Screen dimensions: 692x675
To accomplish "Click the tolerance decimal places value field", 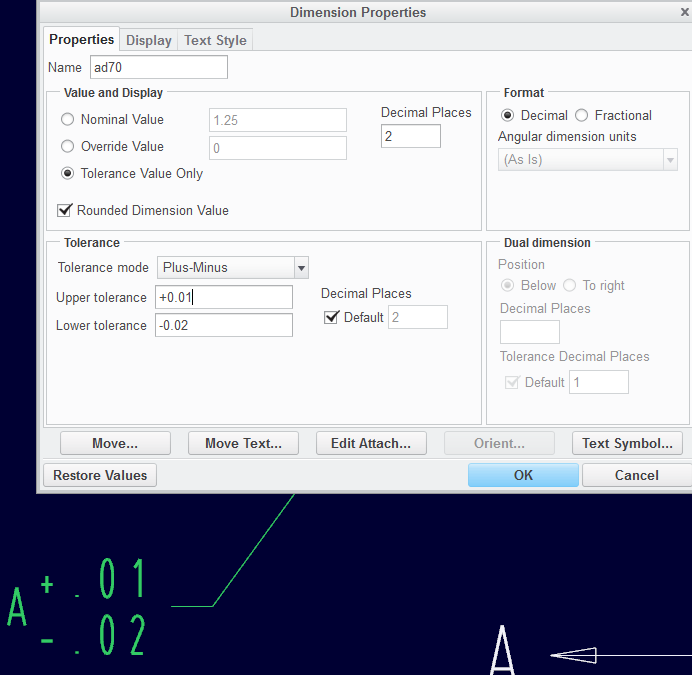I will (x=418, y=317).
